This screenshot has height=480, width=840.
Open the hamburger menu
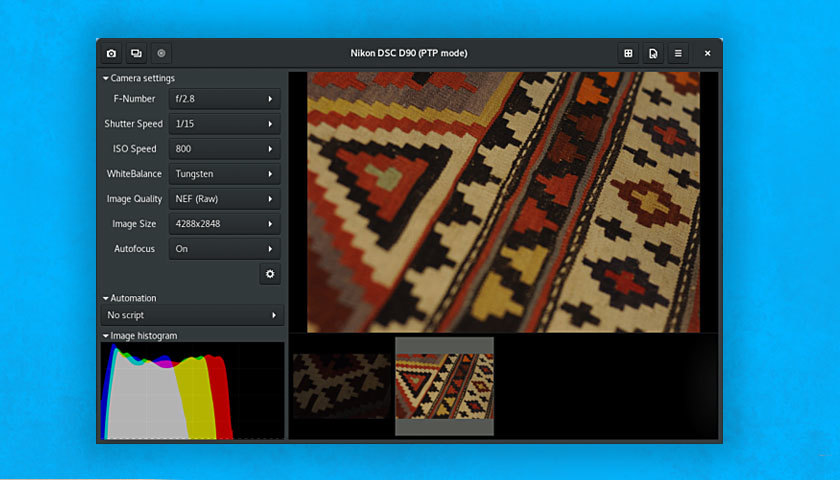[x=678, y=53]
